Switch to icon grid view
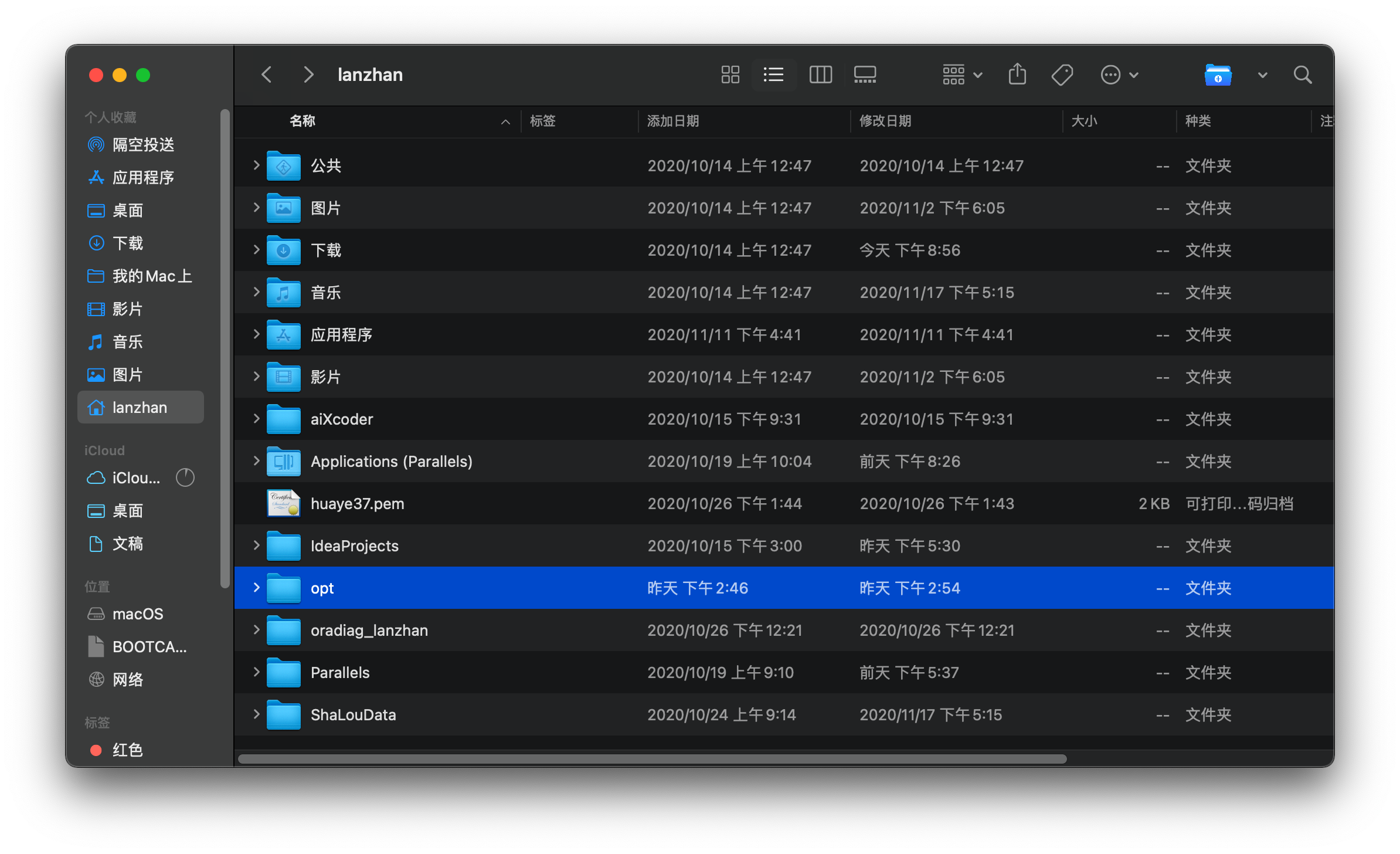The height and width of the screenshot is (854, 1400). click(730, 74)
